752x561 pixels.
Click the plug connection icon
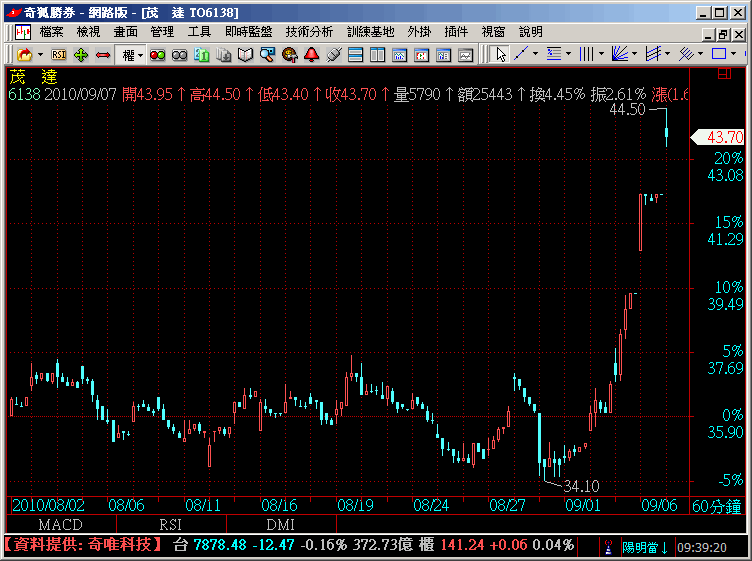pos(334,54)
